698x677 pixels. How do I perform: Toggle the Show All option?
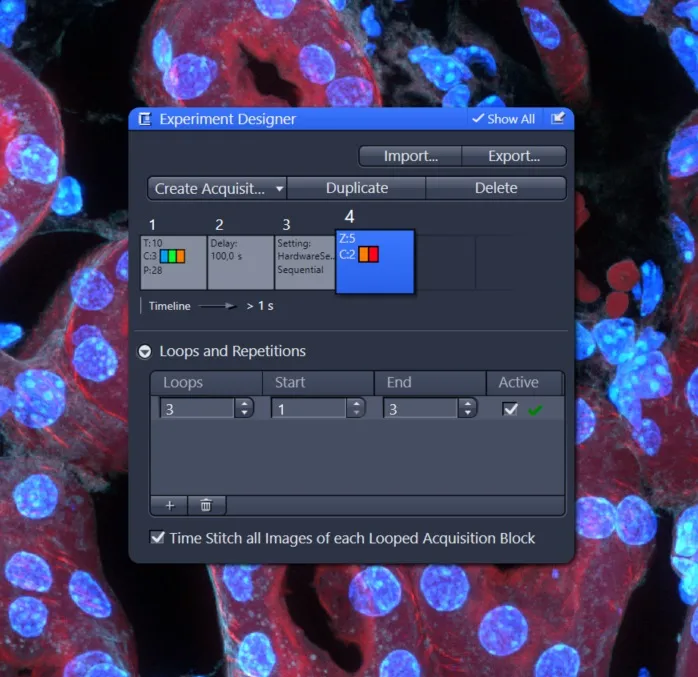point(503,119)
